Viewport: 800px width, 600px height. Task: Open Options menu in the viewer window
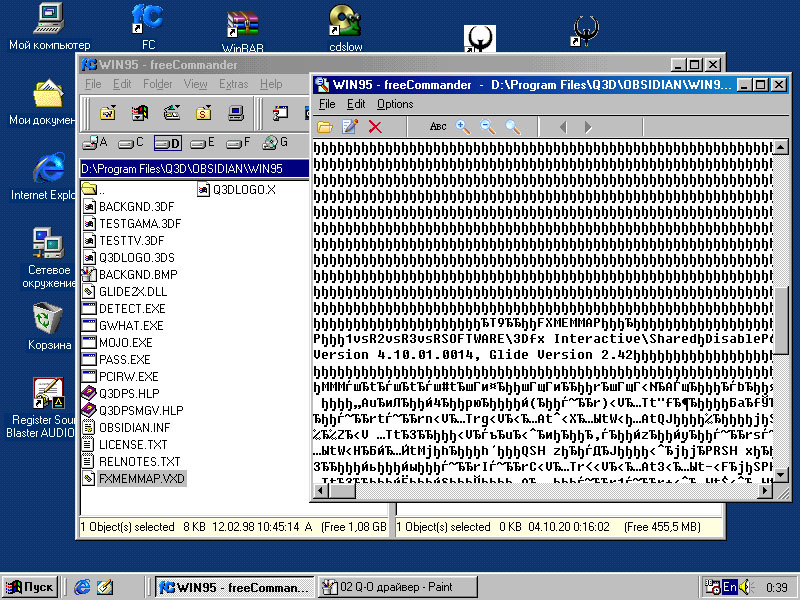coord(395,104)
